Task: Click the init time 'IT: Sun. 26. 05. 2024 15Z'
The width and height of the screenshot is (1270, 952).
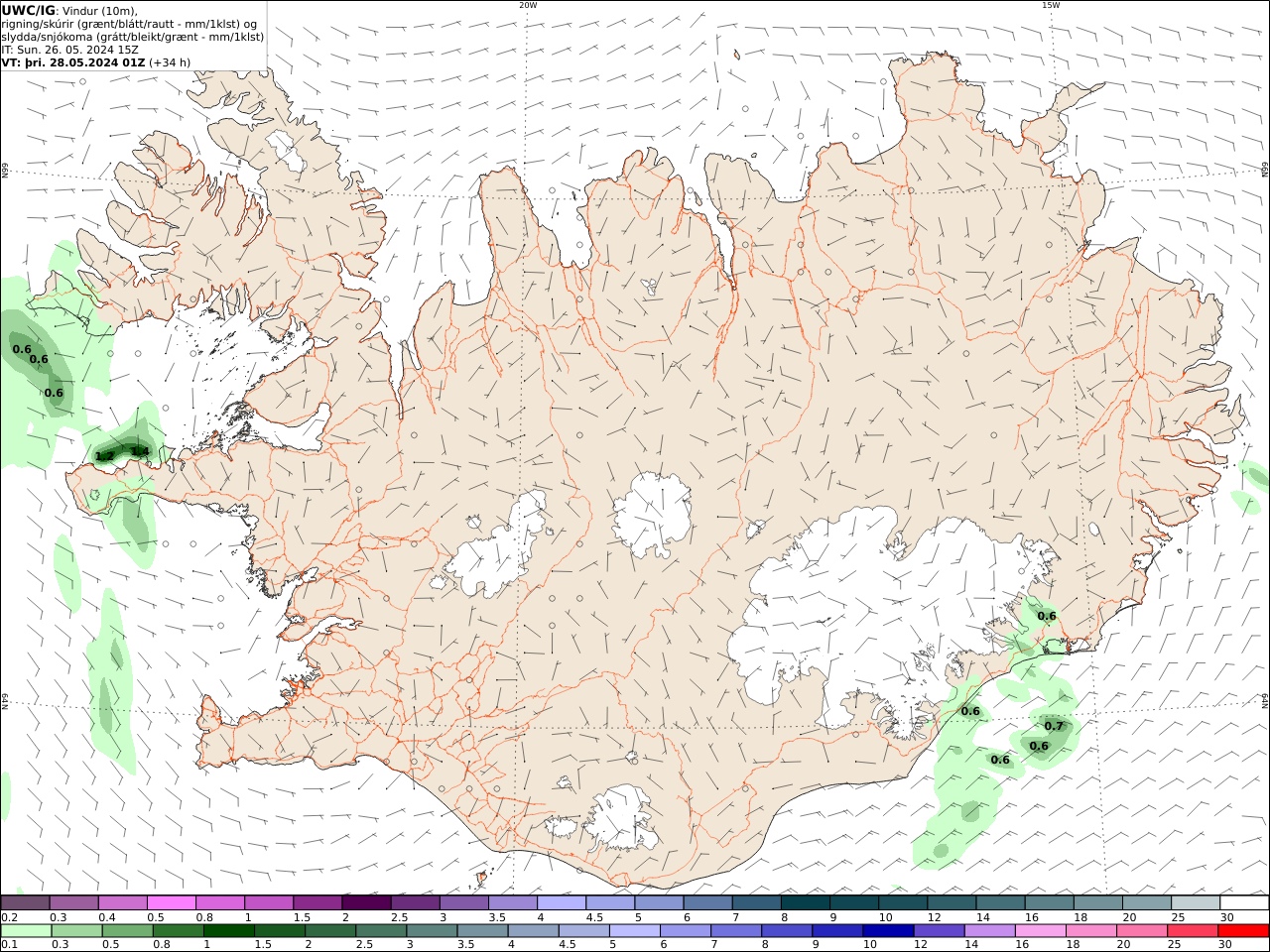Action: click(69, 50)
